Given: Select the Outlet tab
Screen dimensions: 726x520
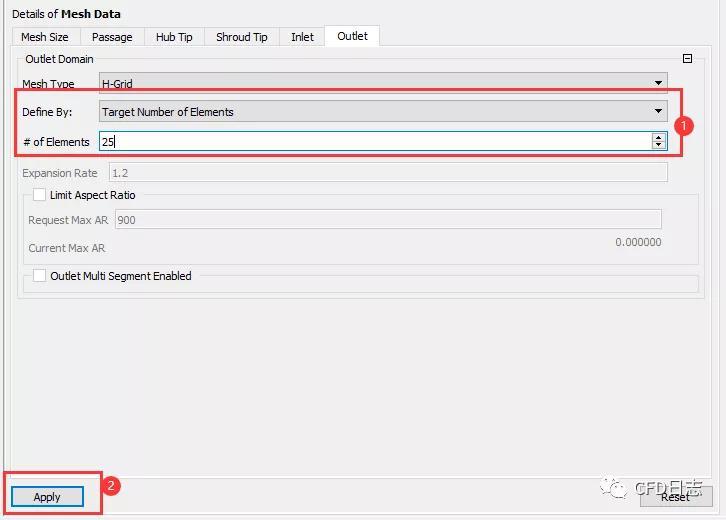Looking at the screenshot, I should 352,36.
